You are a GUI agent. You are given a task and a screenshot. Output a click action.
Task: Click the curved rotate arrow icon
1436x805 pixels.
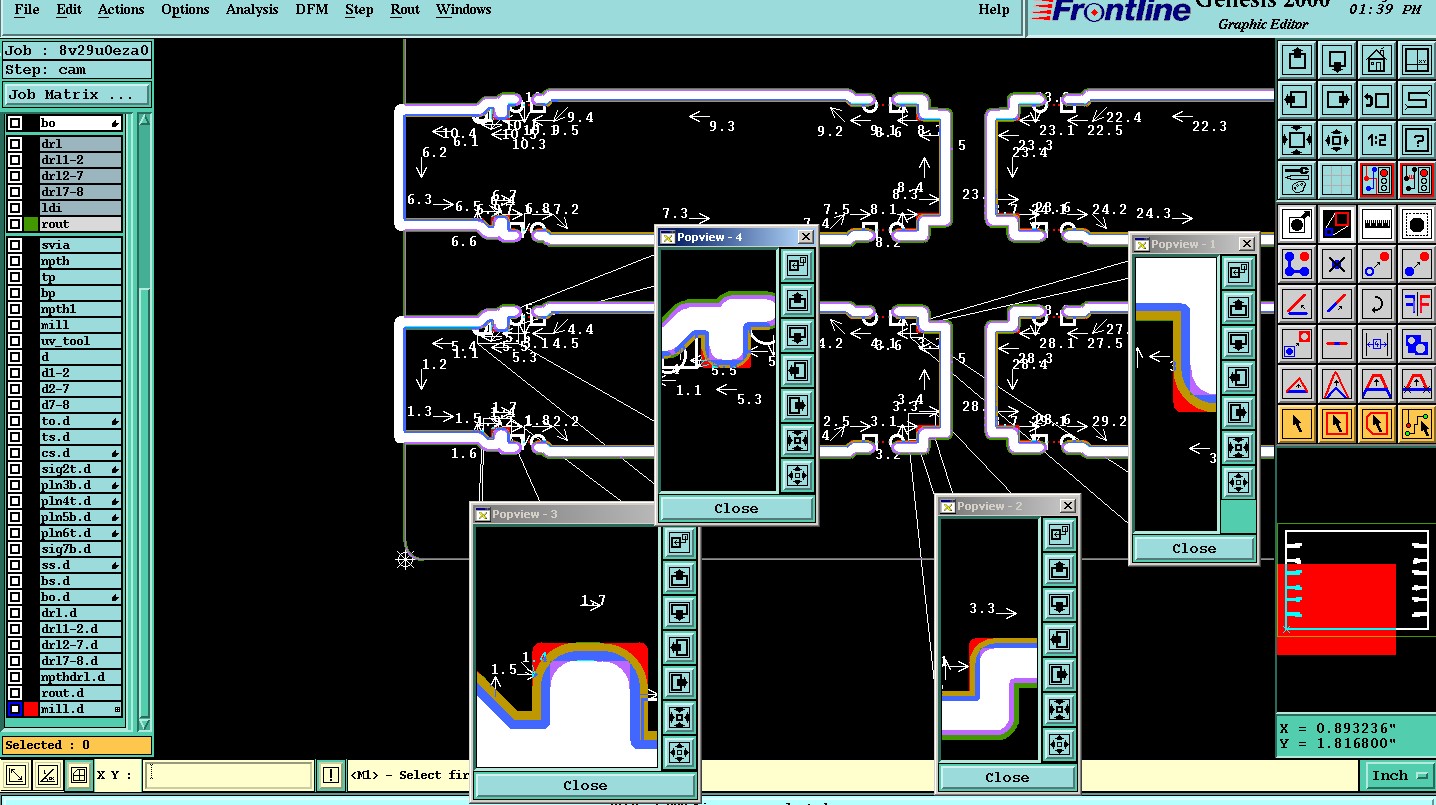[x=1377, y=303]
